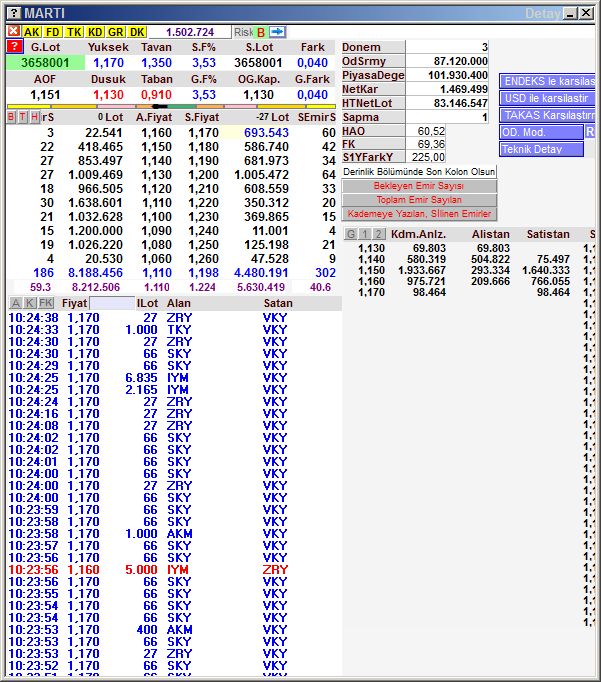
Task: Open the AK yellow toolbar button
Action: coord(31,32)
